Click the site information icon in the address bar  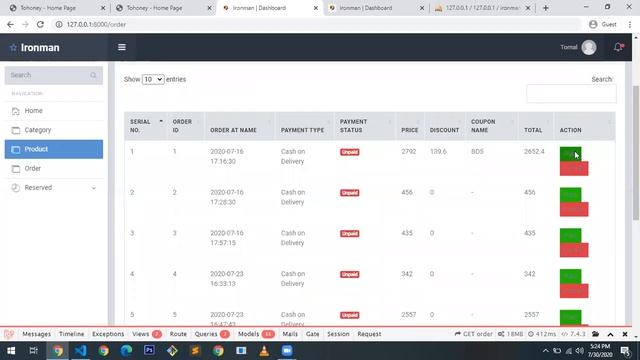click(59, 24)
